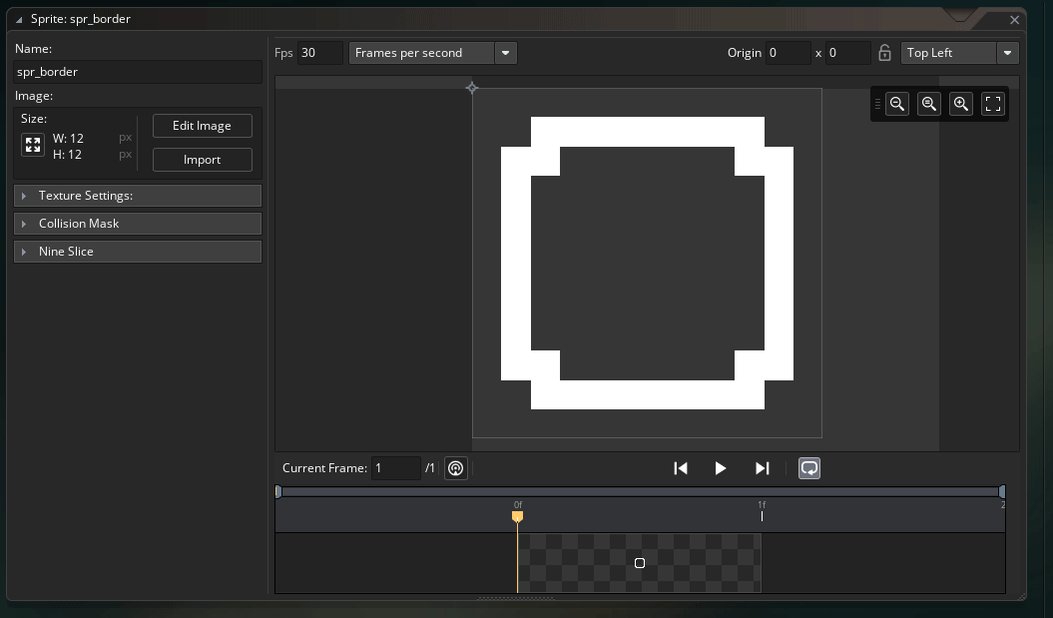Image resolution: width=1053 pixels, height=618 pixels.
Task: Toggle loop playback mode
Action: (809, 468)
